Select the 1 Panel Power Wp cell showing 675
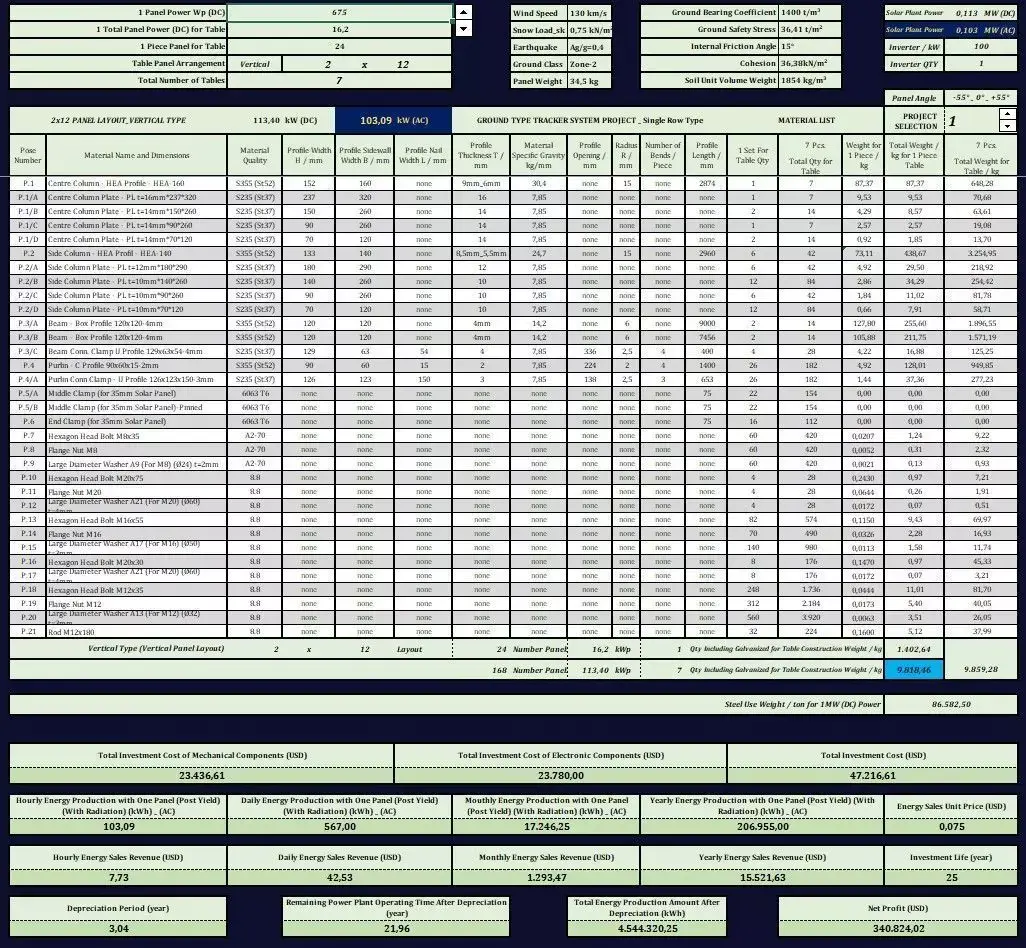 coord(339,12)
